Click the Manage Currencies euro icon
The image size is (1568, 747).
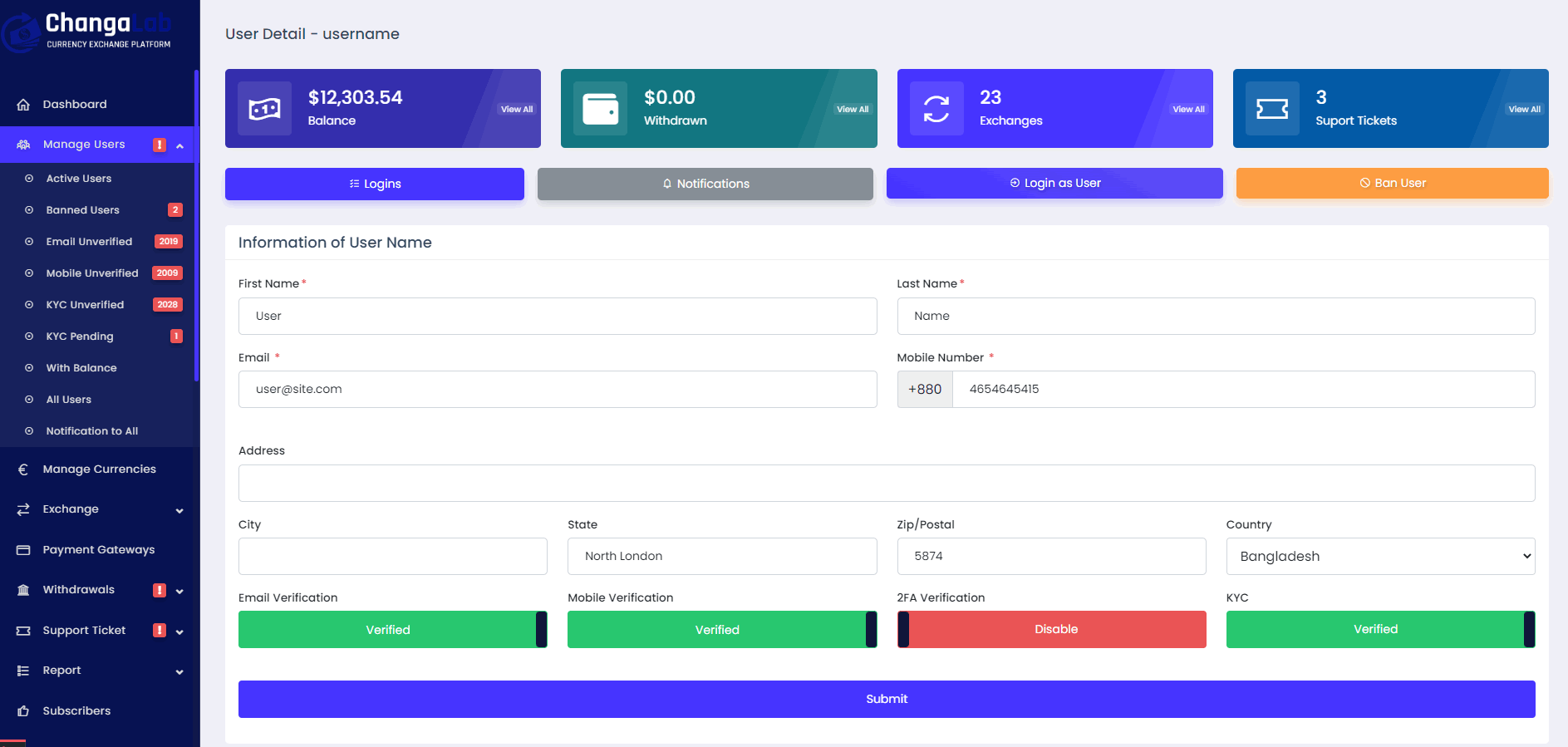(x=23, y=469)
